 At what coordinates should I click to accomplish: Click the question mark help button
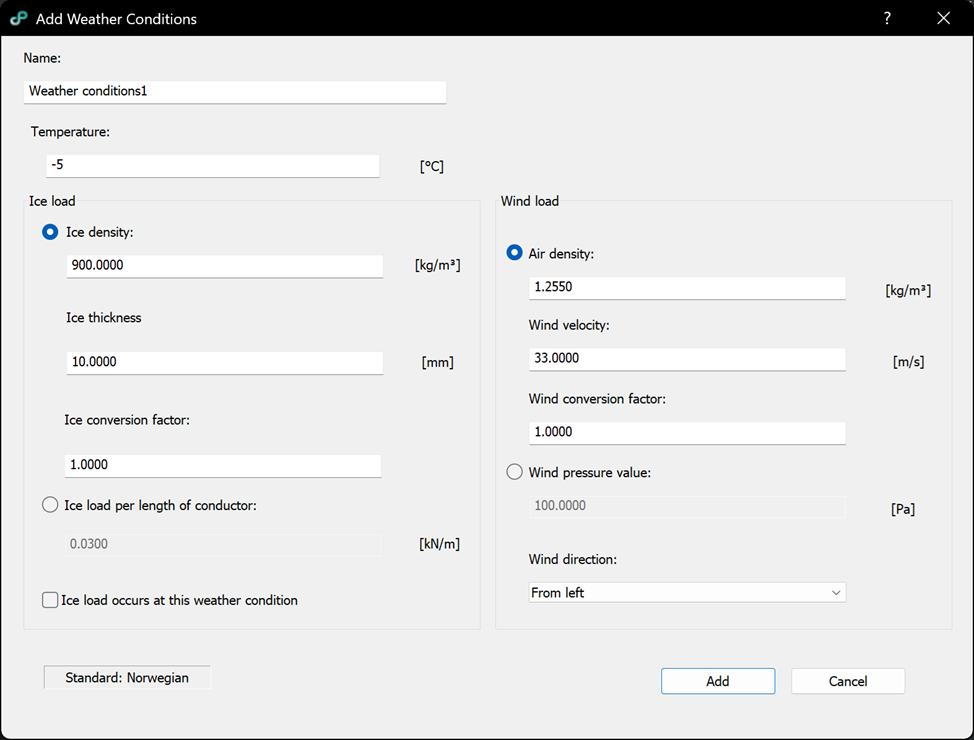887,18
